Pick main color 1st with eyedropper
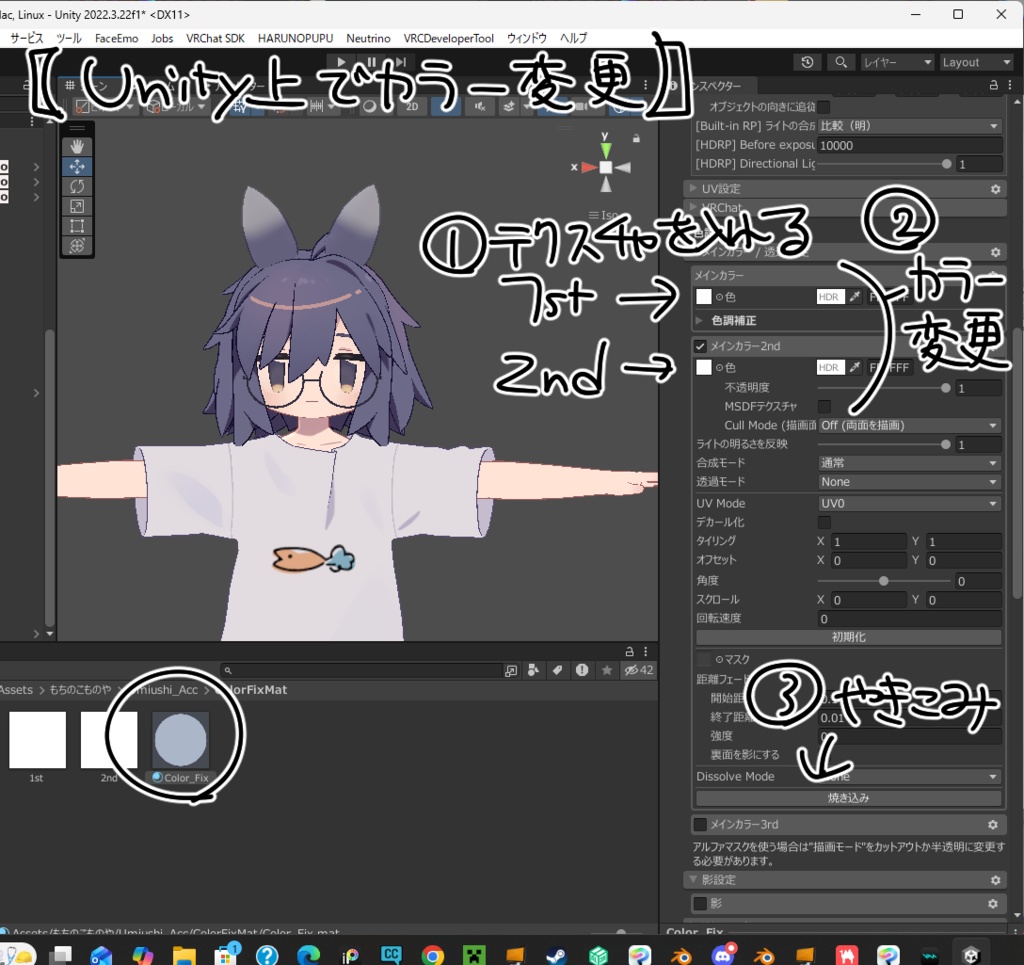 click(x=855, y=297)
